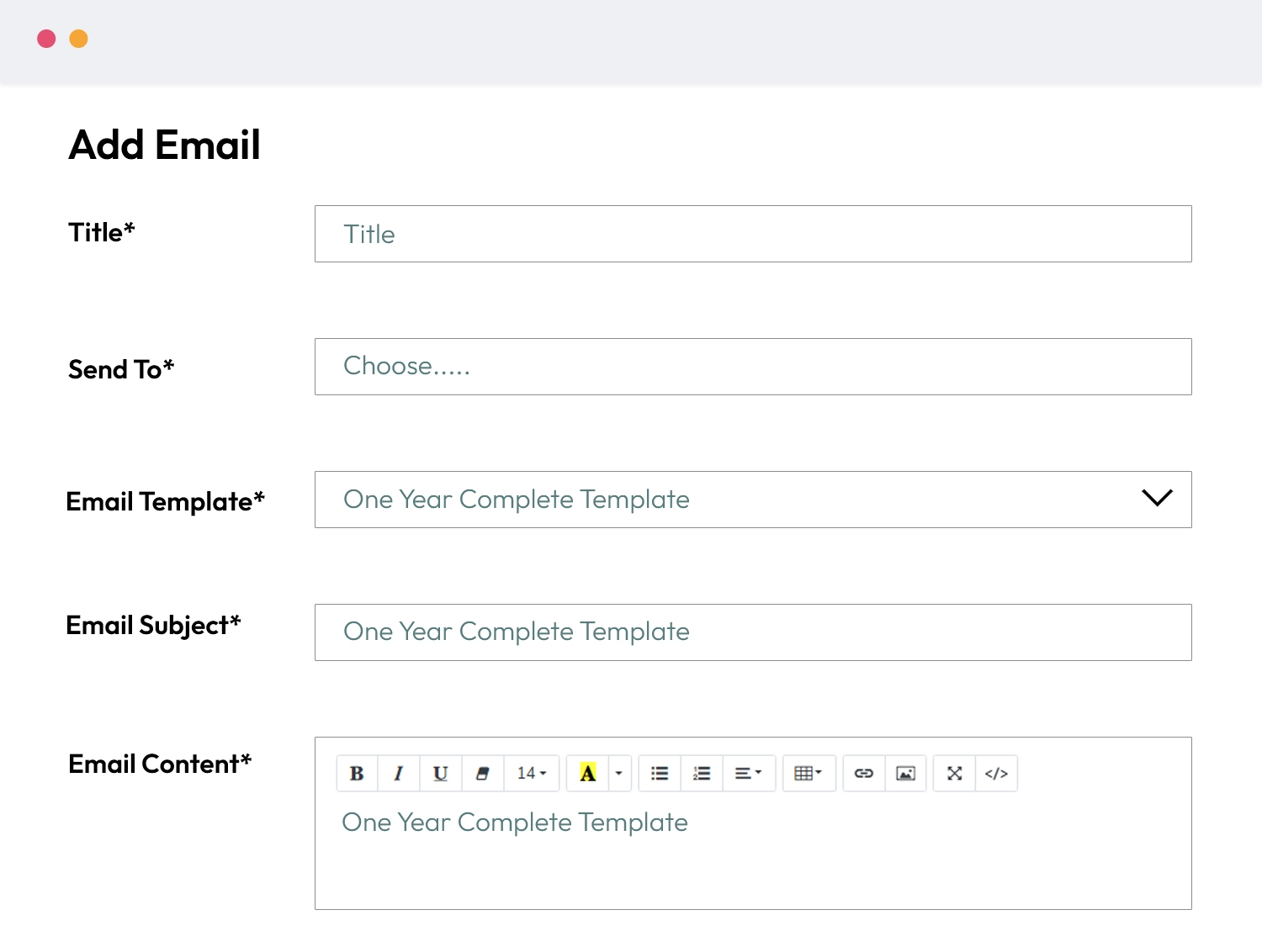Select the yellow-highlighted text color swatch
The image size is (1262, 952).
(588, 773)
